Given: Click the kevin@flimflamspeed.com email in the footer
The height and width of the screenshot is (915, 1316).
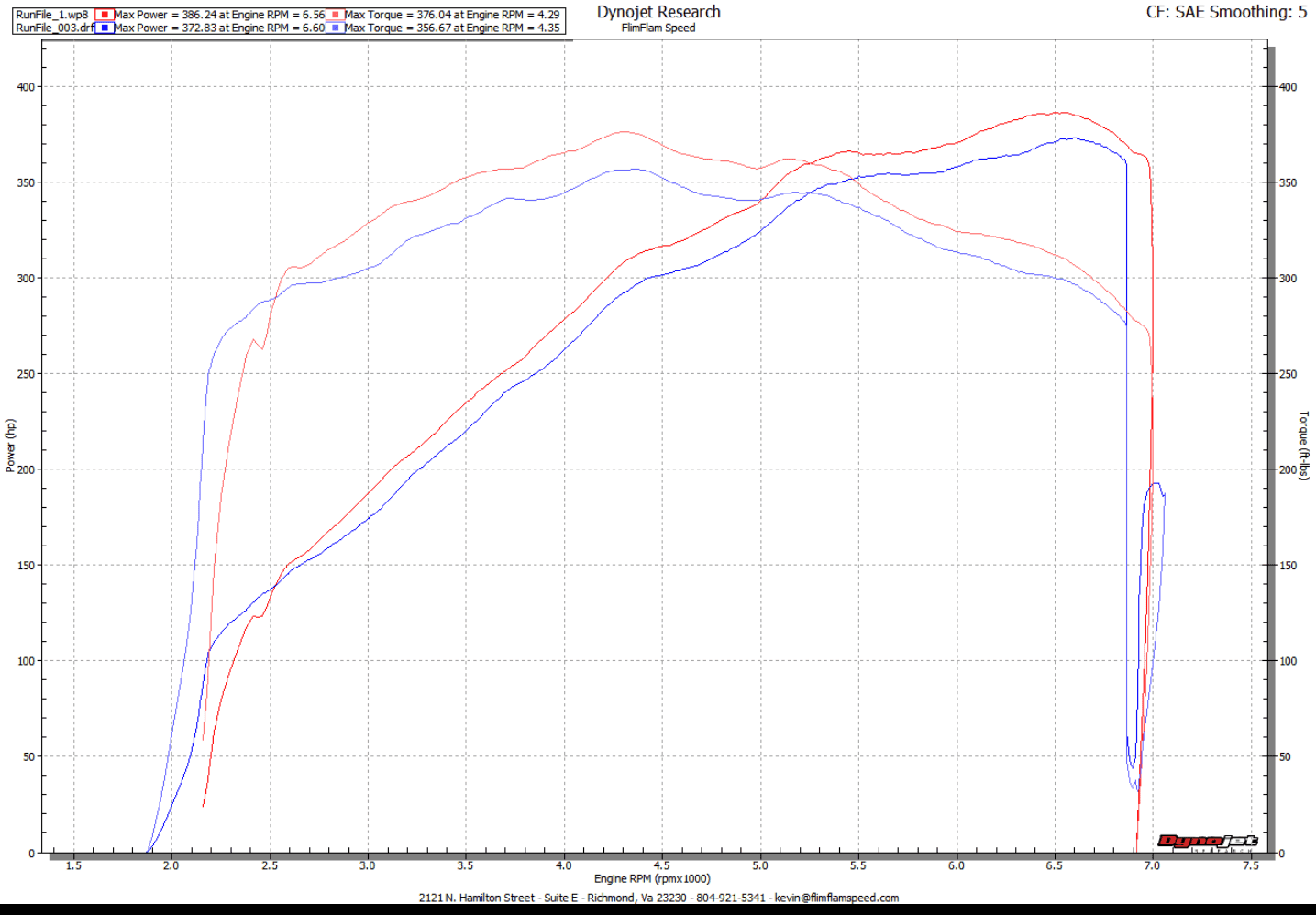Looking at the screenshot, I should 836,898.
